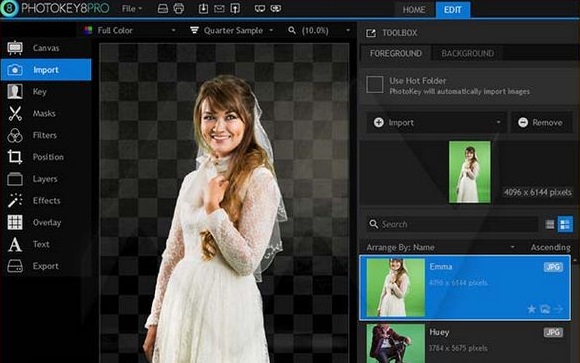
Task: Click the dual monitor view icon
Action: pos(276,9)
